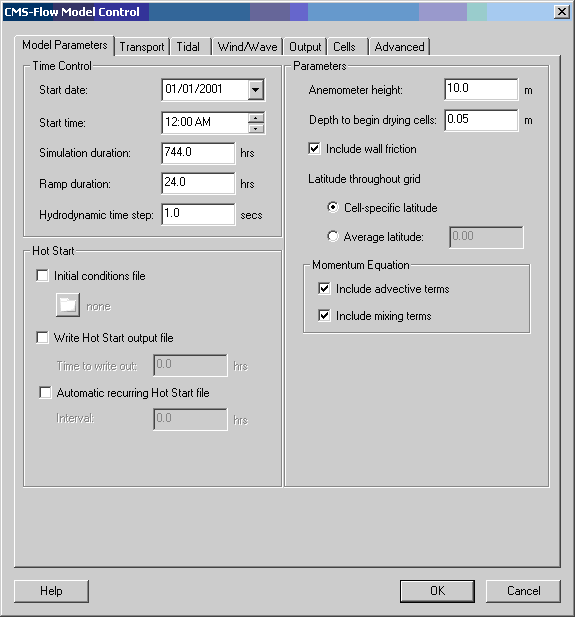Decrease Start time with down spinner arrow
The image size is (575, 617).
[256, 128]
